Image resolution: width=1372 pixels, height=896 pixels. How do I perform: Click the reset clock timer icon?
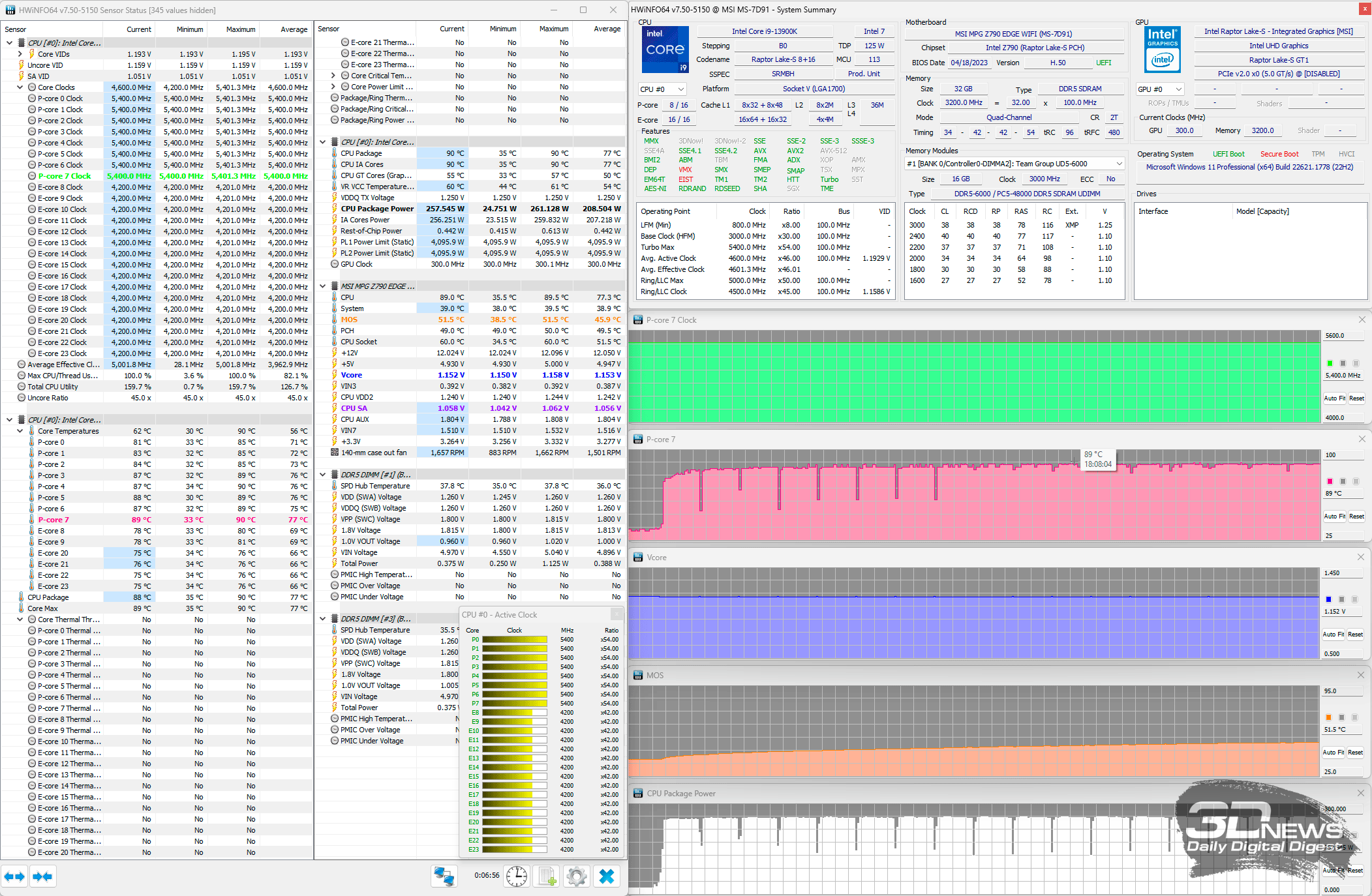(x=517, y=876)
